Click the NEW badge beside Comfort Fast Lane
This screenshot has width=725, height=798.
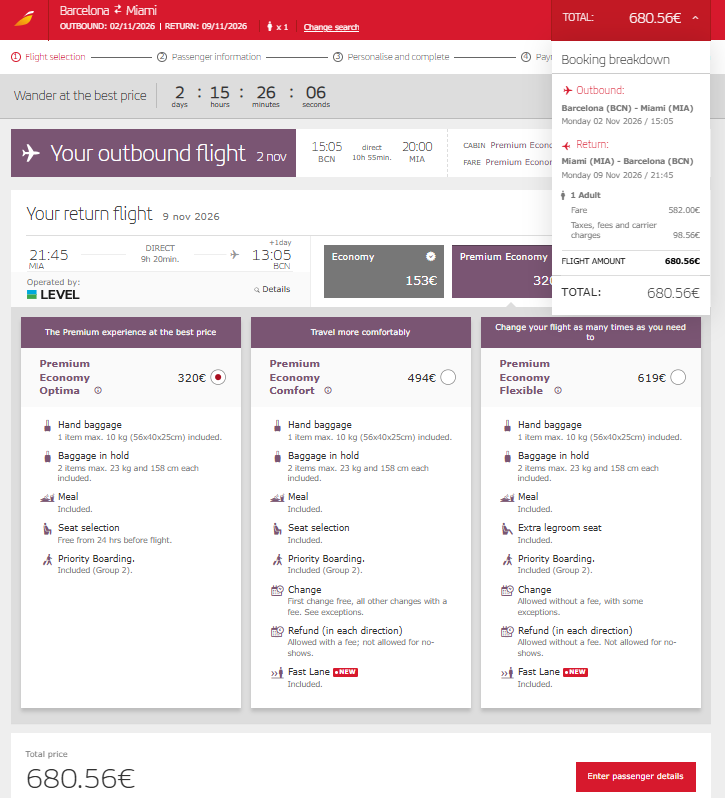(x=345, y=672)
